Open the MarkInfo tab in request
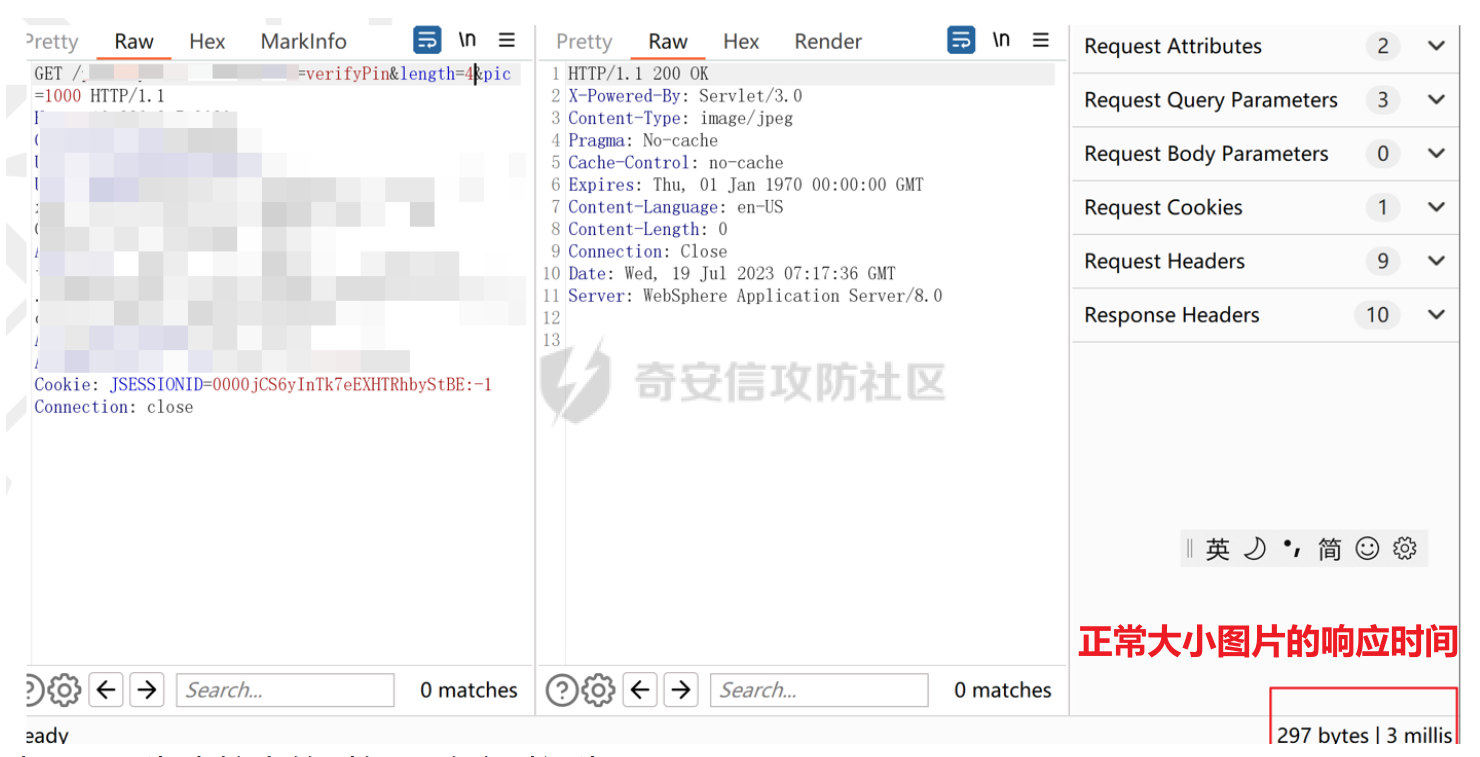1480x757 pixels. click(x=303, y=41)
